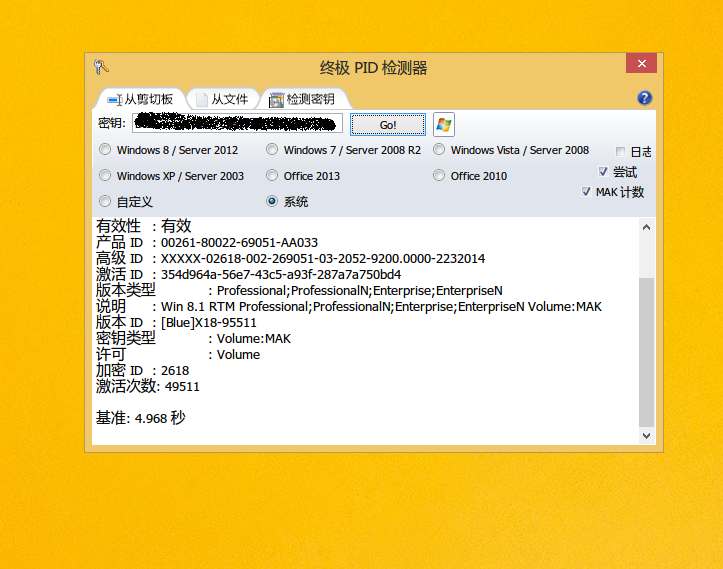Click the activation count 49511

pyautogui.click(x=182, y=387)
